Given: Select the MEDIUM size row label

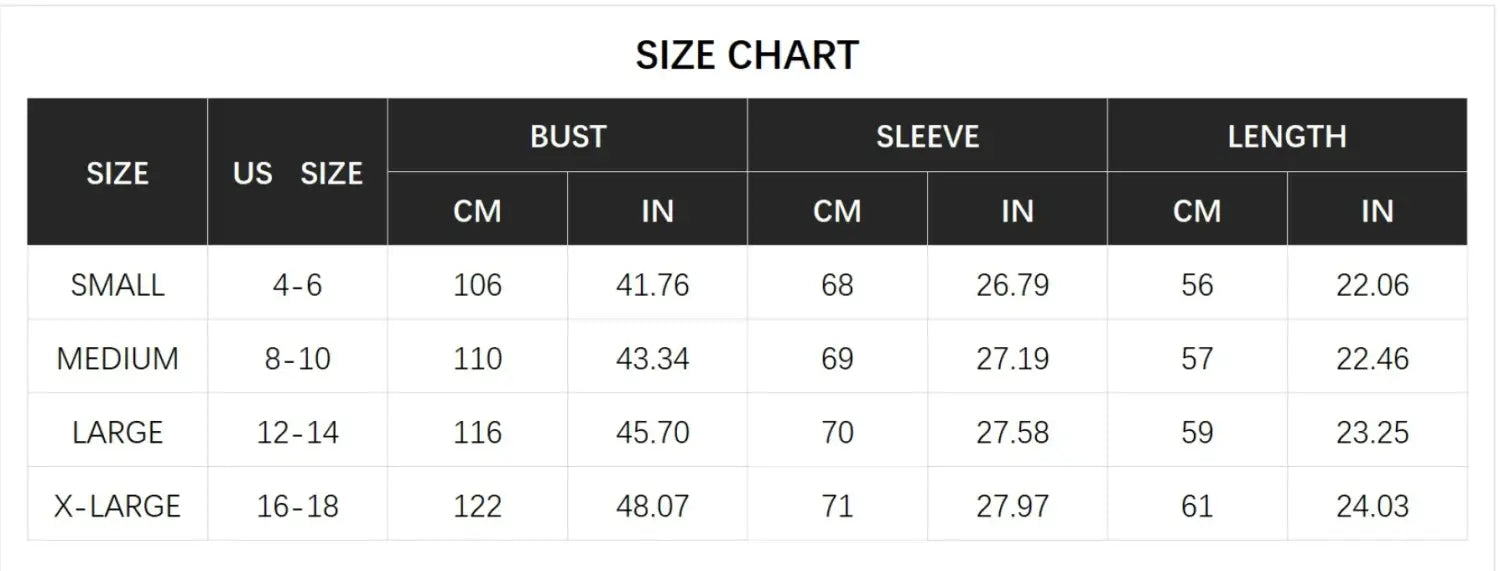Looking at the screenshot, I should [117, 358].
